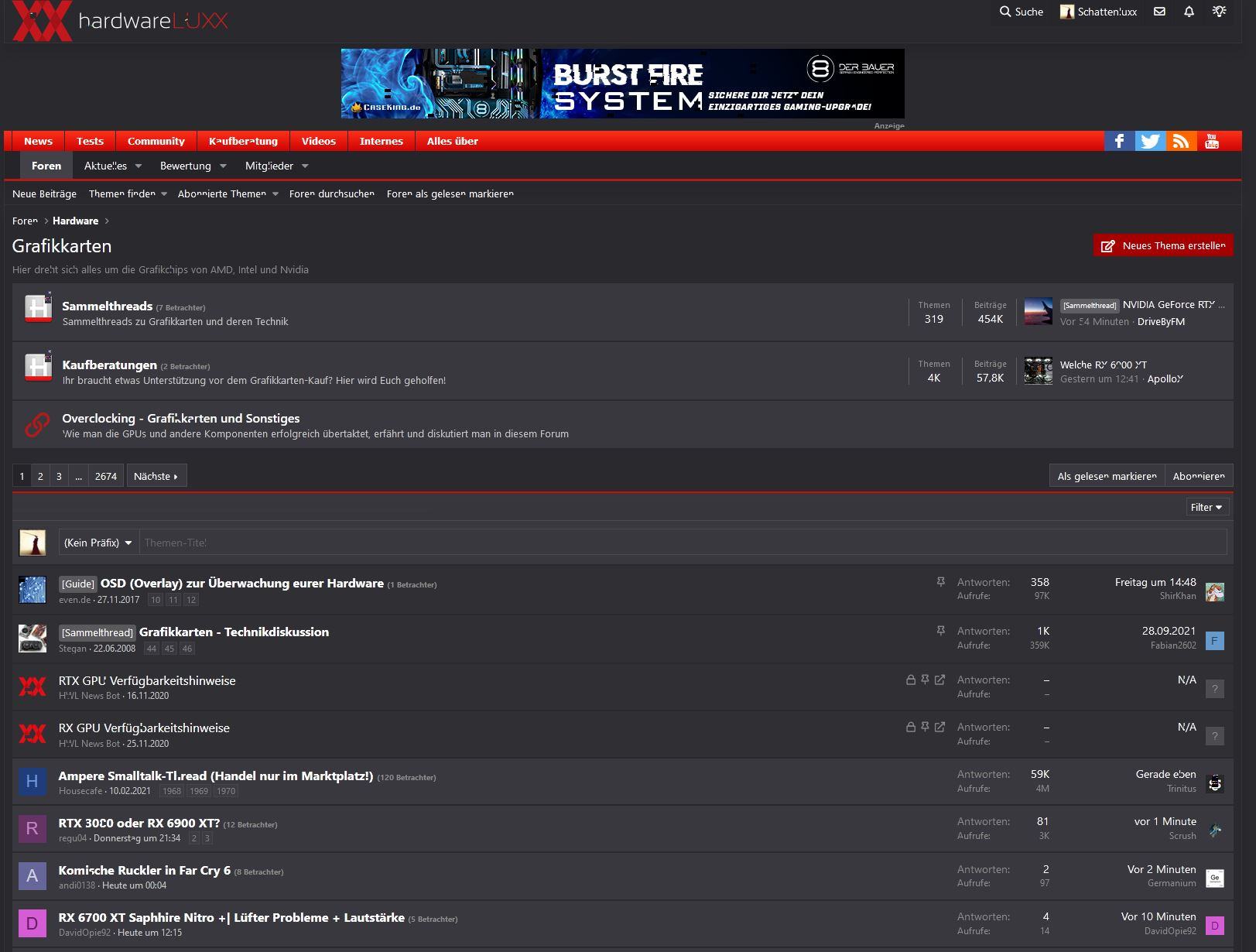Image resolution: width=1256 pixels, height=952 pixels.
Task: Open the RSS feed icon
Action: 1181,141
